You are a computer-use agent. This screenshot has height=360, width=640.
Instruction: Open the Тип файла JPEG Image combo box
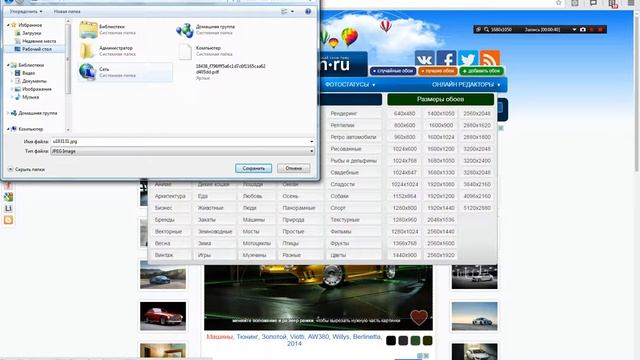(182, 151)
